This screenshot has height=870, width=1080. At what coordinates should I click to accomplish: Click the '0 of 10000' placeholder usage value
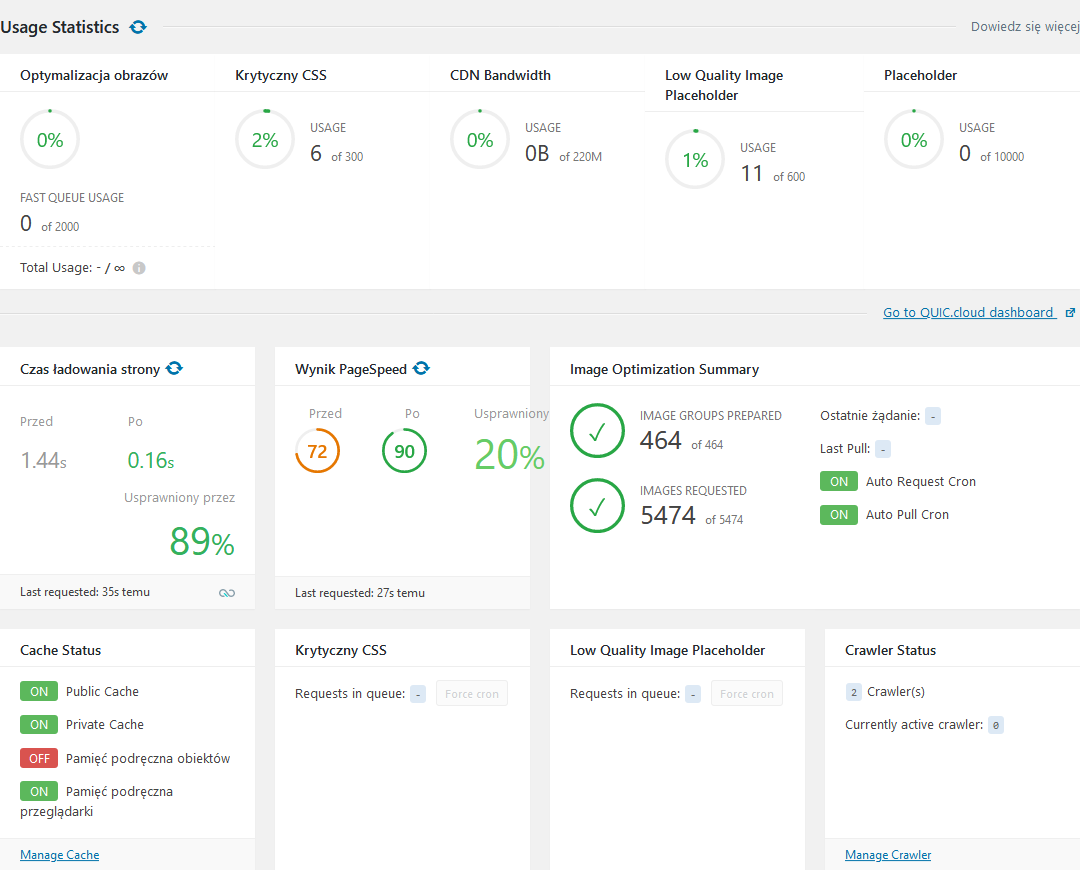992,154
